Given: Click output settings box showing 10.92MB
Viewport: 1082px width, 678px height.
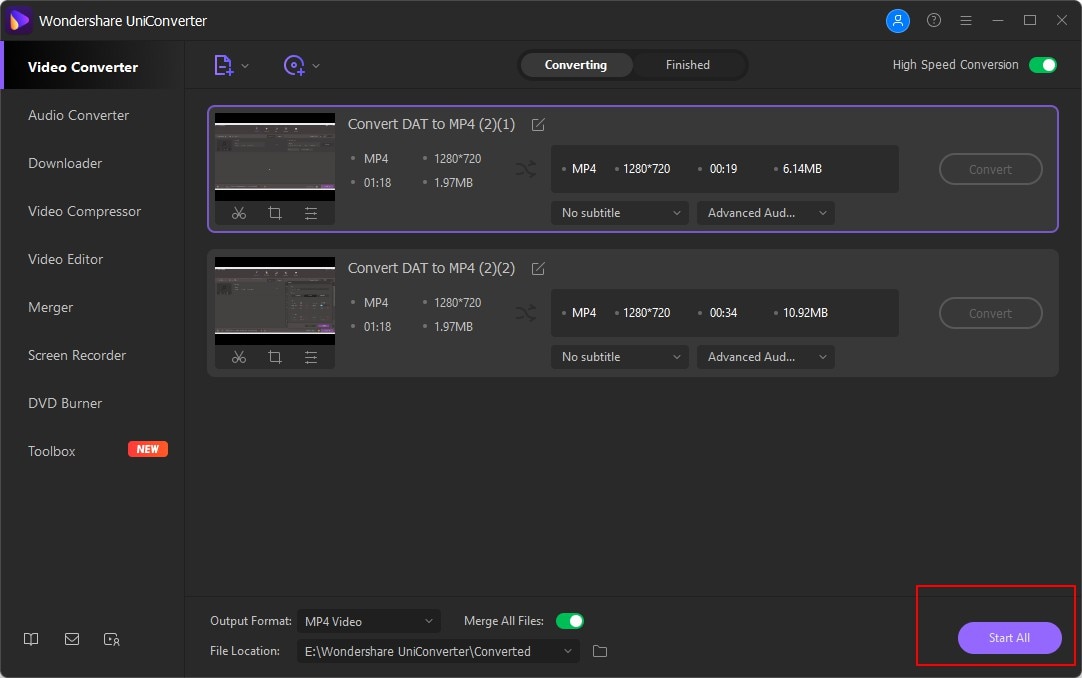Looking at the screenshot, I should 725,313.
